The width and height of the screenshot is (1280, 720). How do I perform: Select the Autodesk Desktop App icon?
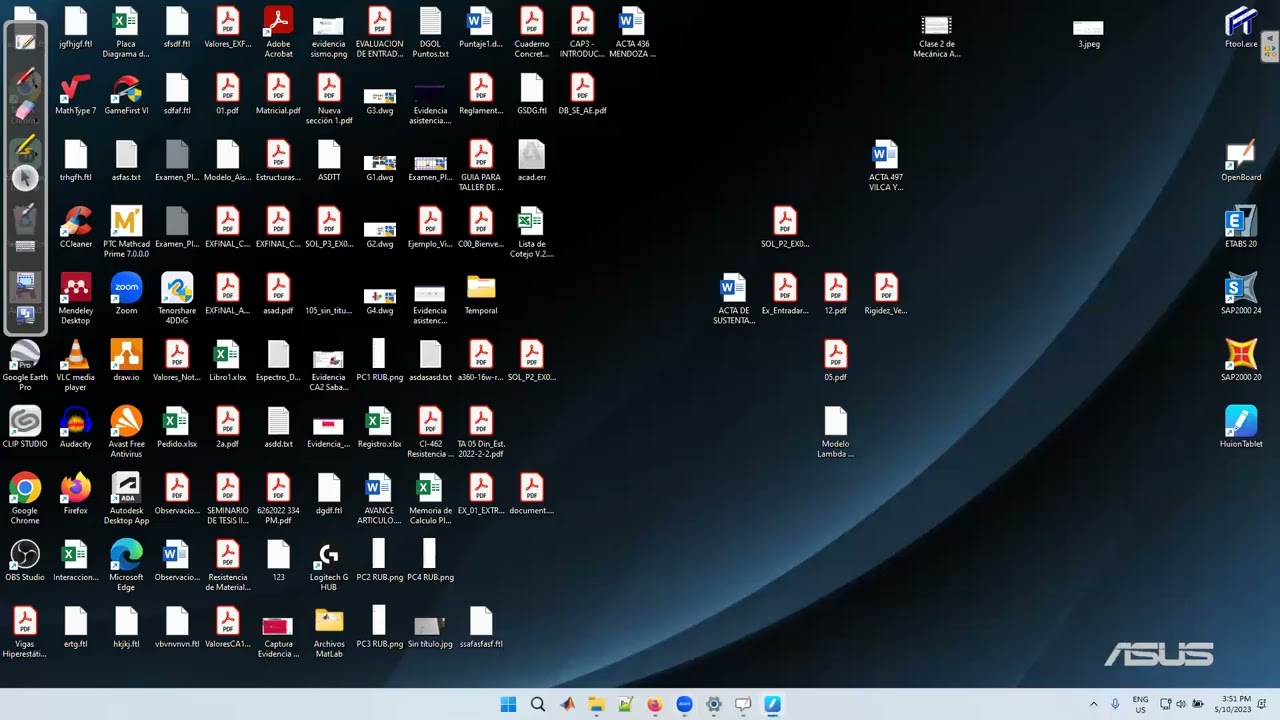pyautogui.click(x=126, y=499)
